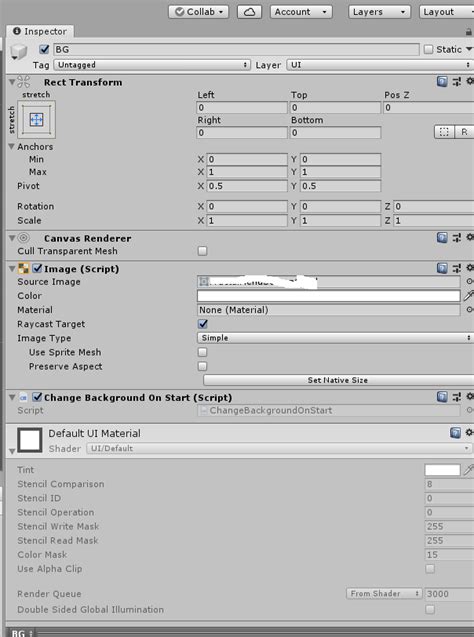Enable Preserve Aspect checkbox
The width and height of the screenshot is (474, 637).
pos(202,366)
